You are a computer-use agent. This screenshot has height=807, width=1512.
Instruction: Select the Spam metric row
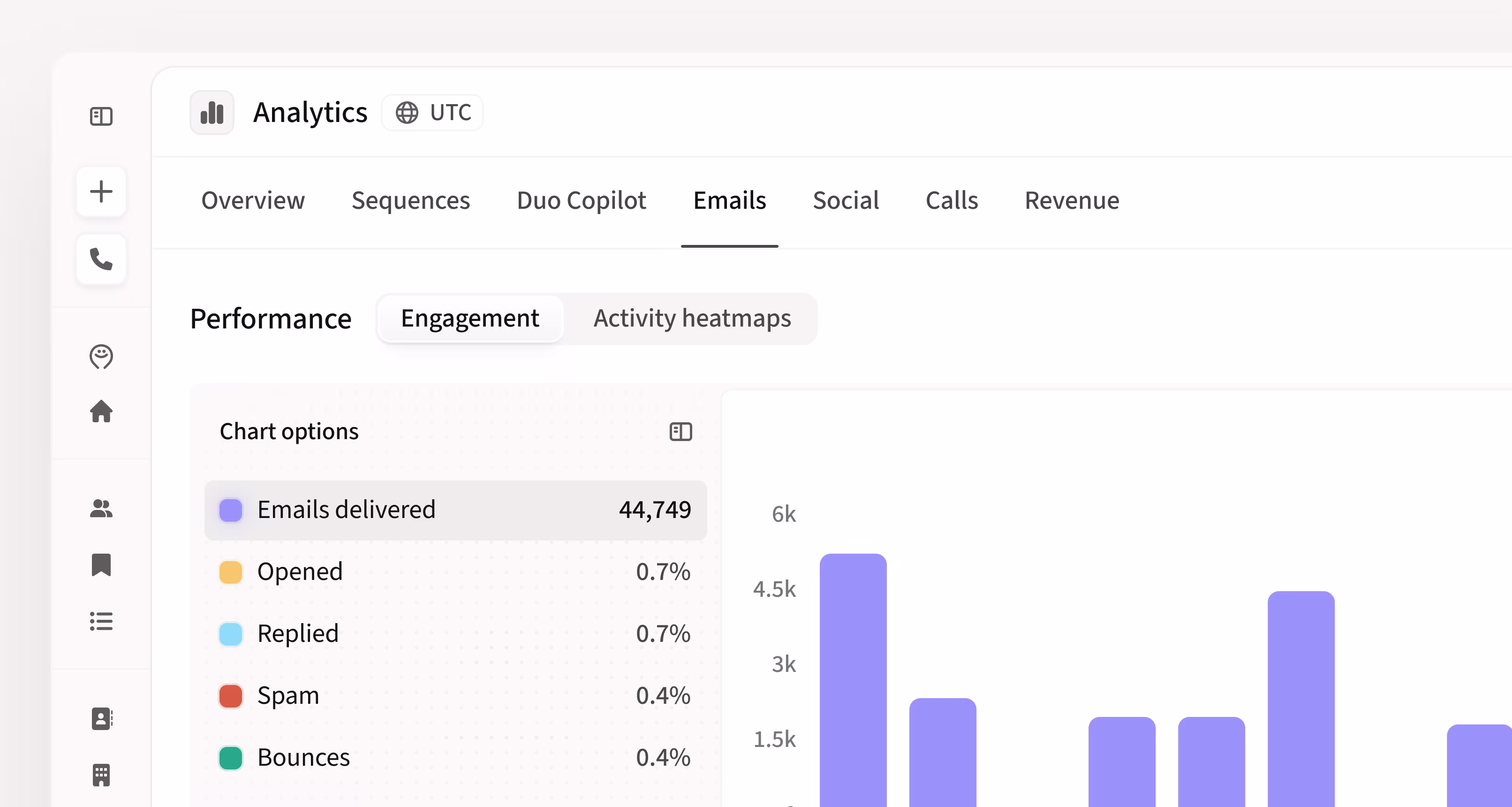pyautogui.click(x=455, y=695)
